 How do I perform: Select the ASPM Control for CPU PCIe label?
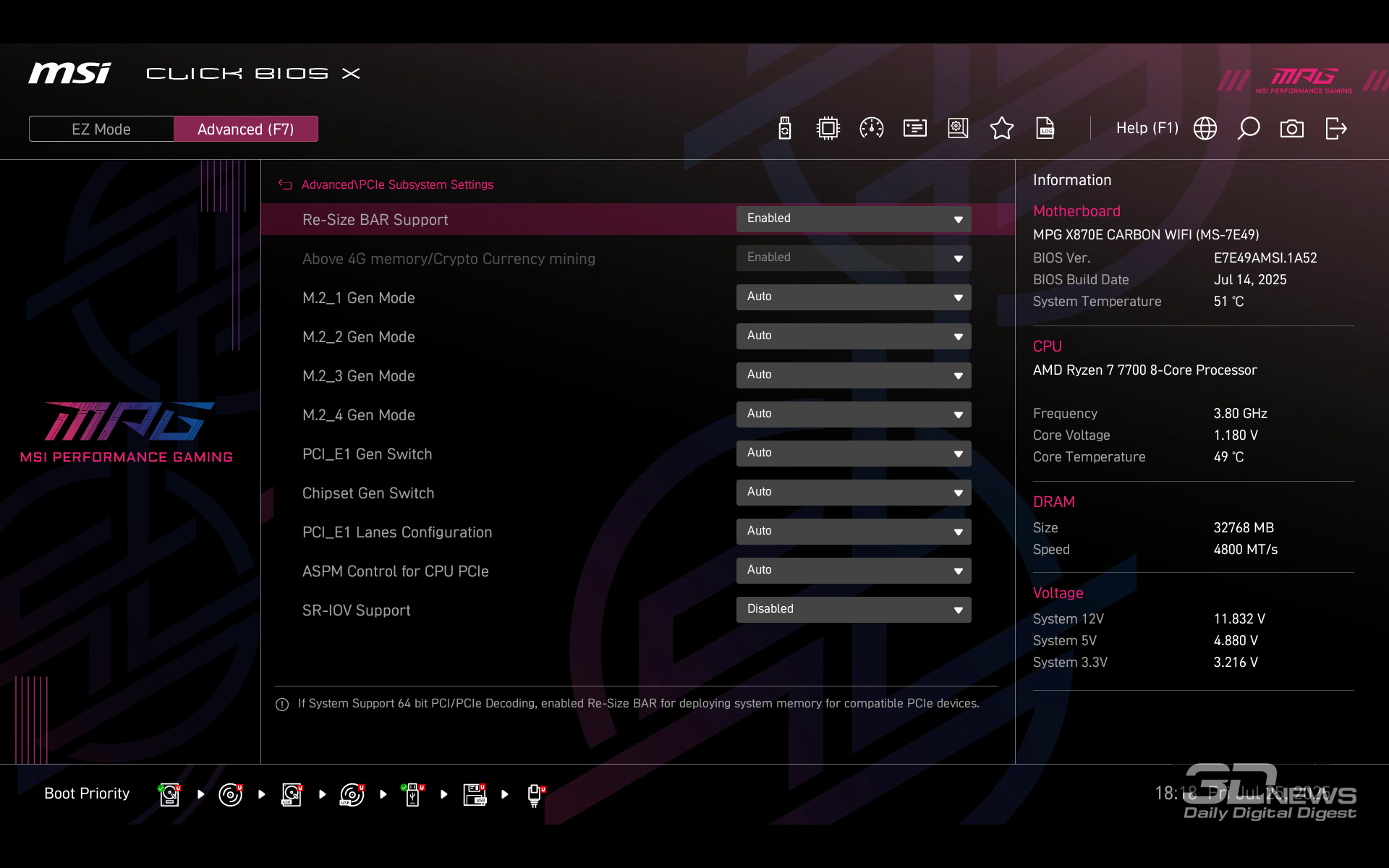pos(395,571)
